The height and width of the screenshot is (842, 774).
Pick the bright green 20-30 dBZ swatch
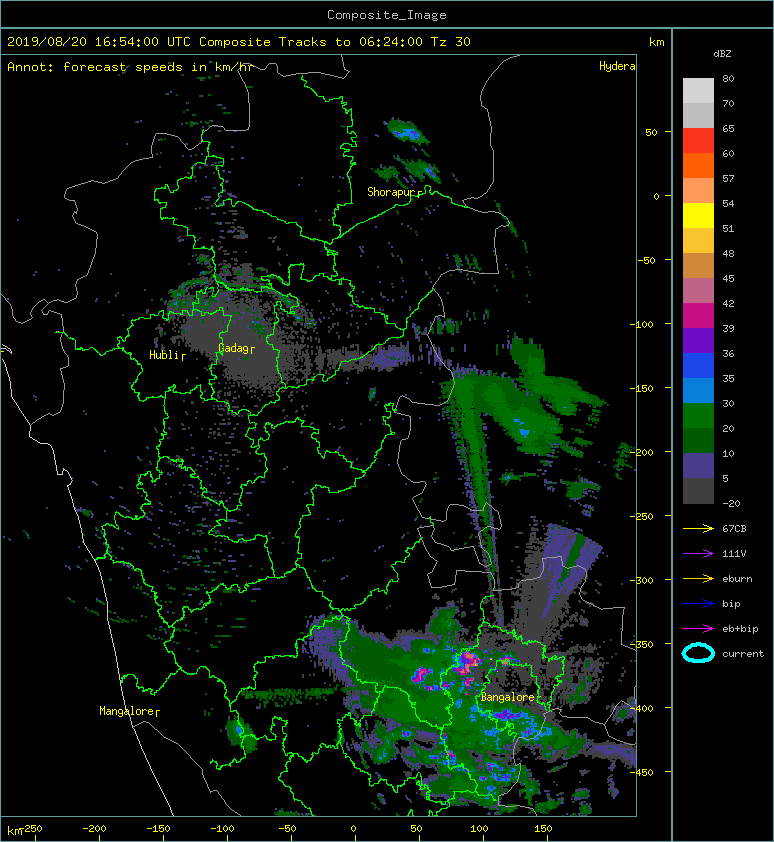[x=698, y=415]
